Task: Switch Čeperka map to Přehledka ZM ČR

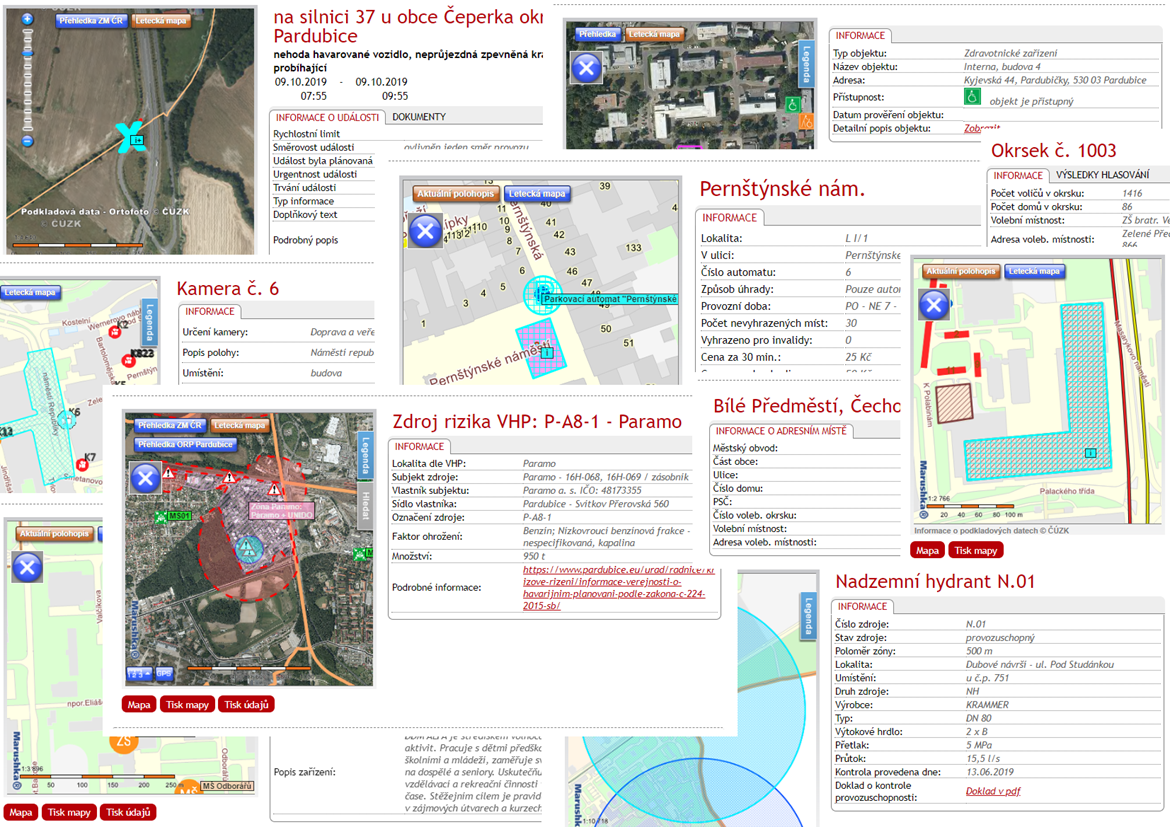Action: (x=91, y=21)
